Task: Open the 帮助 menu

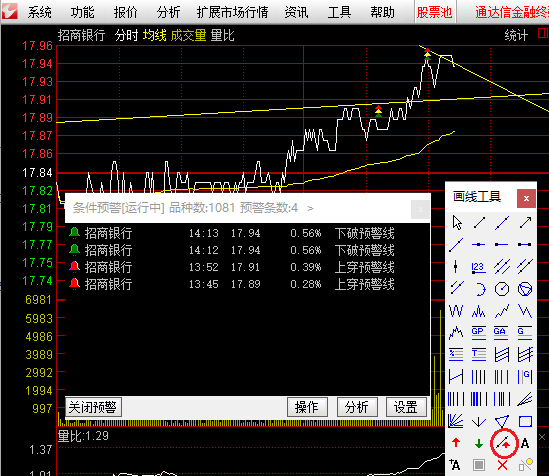Action: tap(382, 13)
